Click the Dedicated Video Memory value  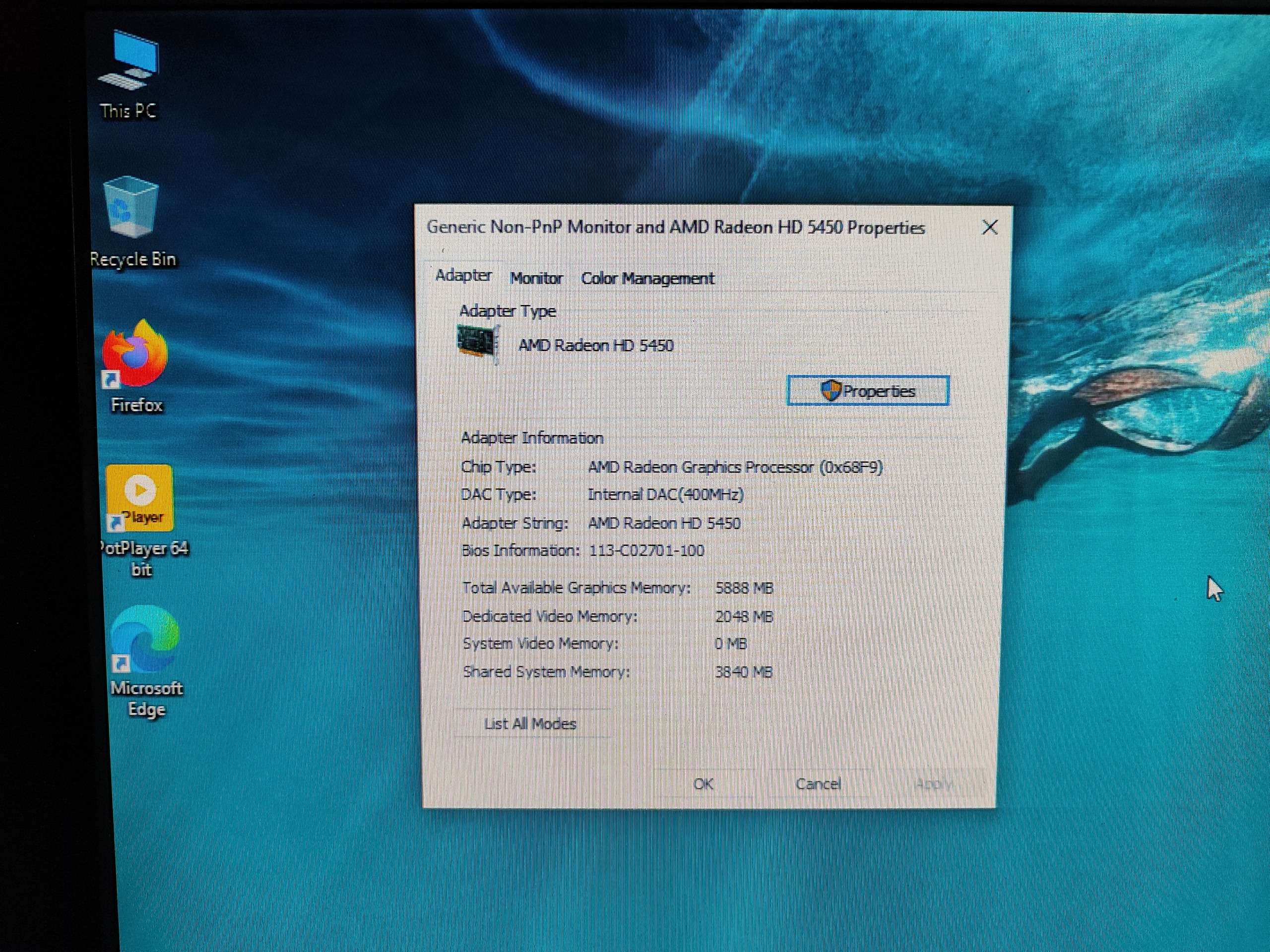coord(744,617)
